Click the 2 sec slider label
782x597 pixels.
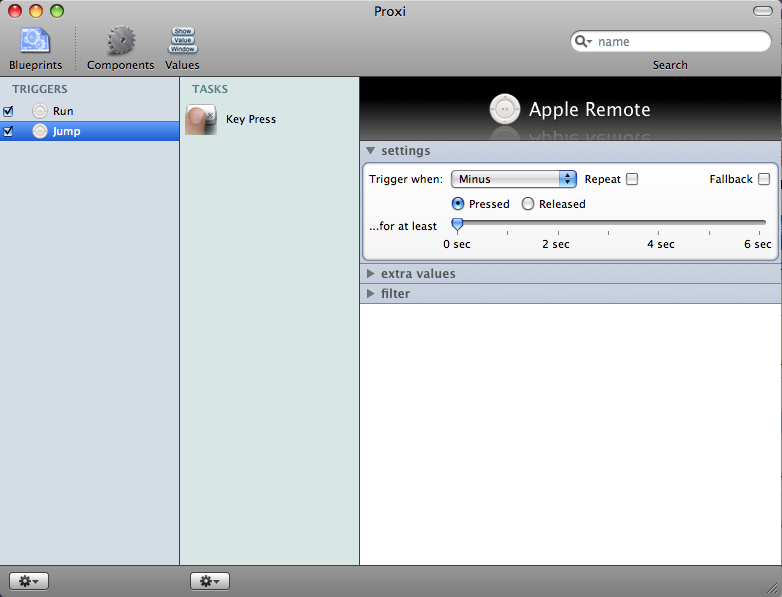pos(556,244)
